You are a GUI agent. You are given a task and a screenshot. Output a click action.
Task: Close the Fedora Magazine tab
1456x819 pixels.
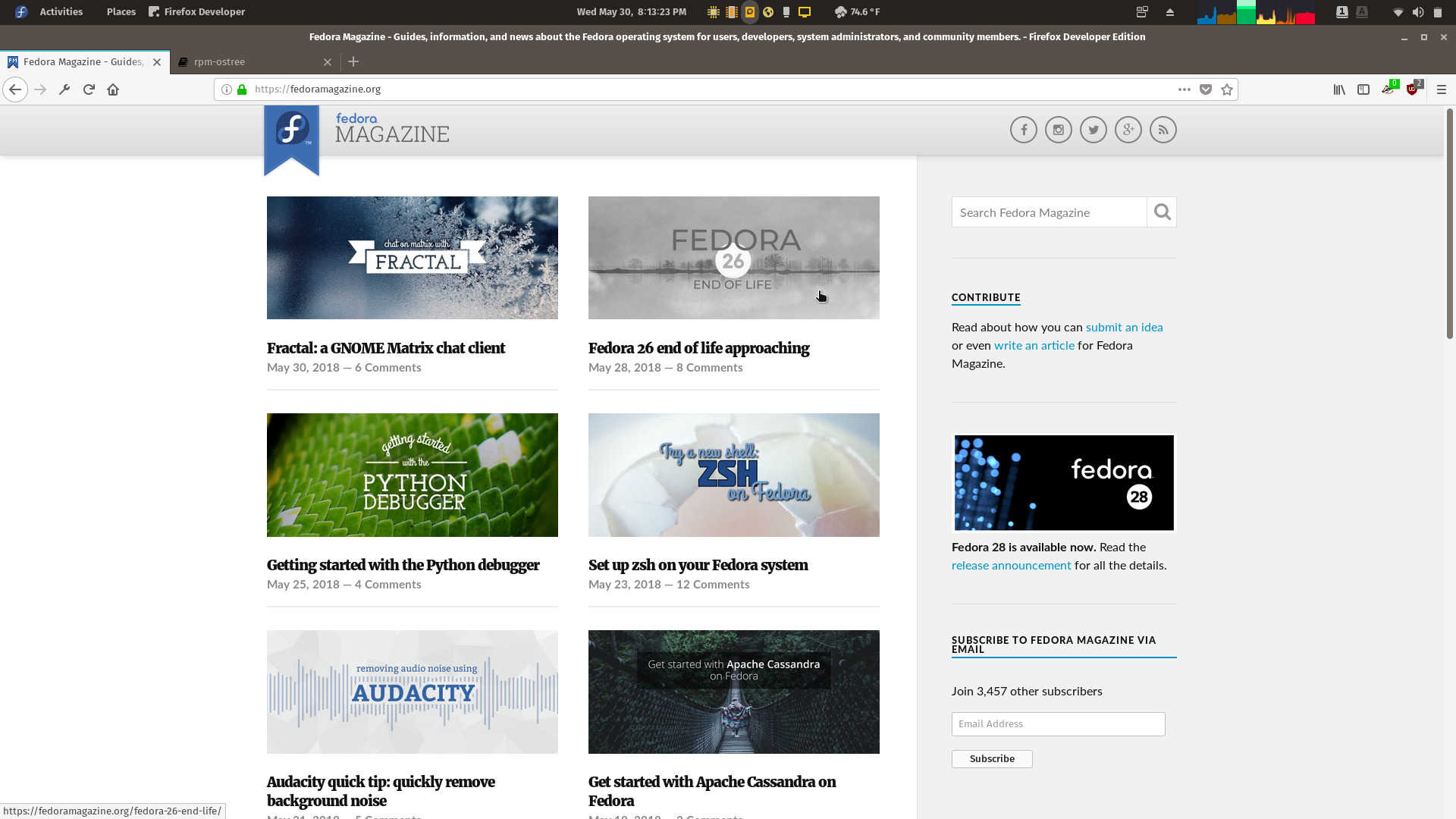157,62
